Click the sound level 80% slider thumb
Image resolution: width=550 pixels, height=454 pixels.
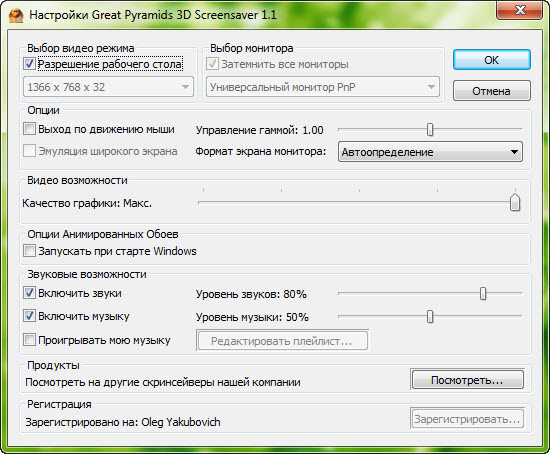pos(483,293)
